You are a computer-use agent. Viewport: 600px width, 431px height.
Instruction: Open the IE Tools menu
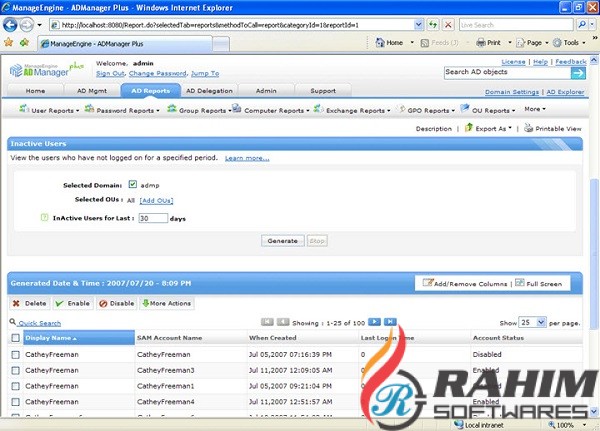(569, 42)
